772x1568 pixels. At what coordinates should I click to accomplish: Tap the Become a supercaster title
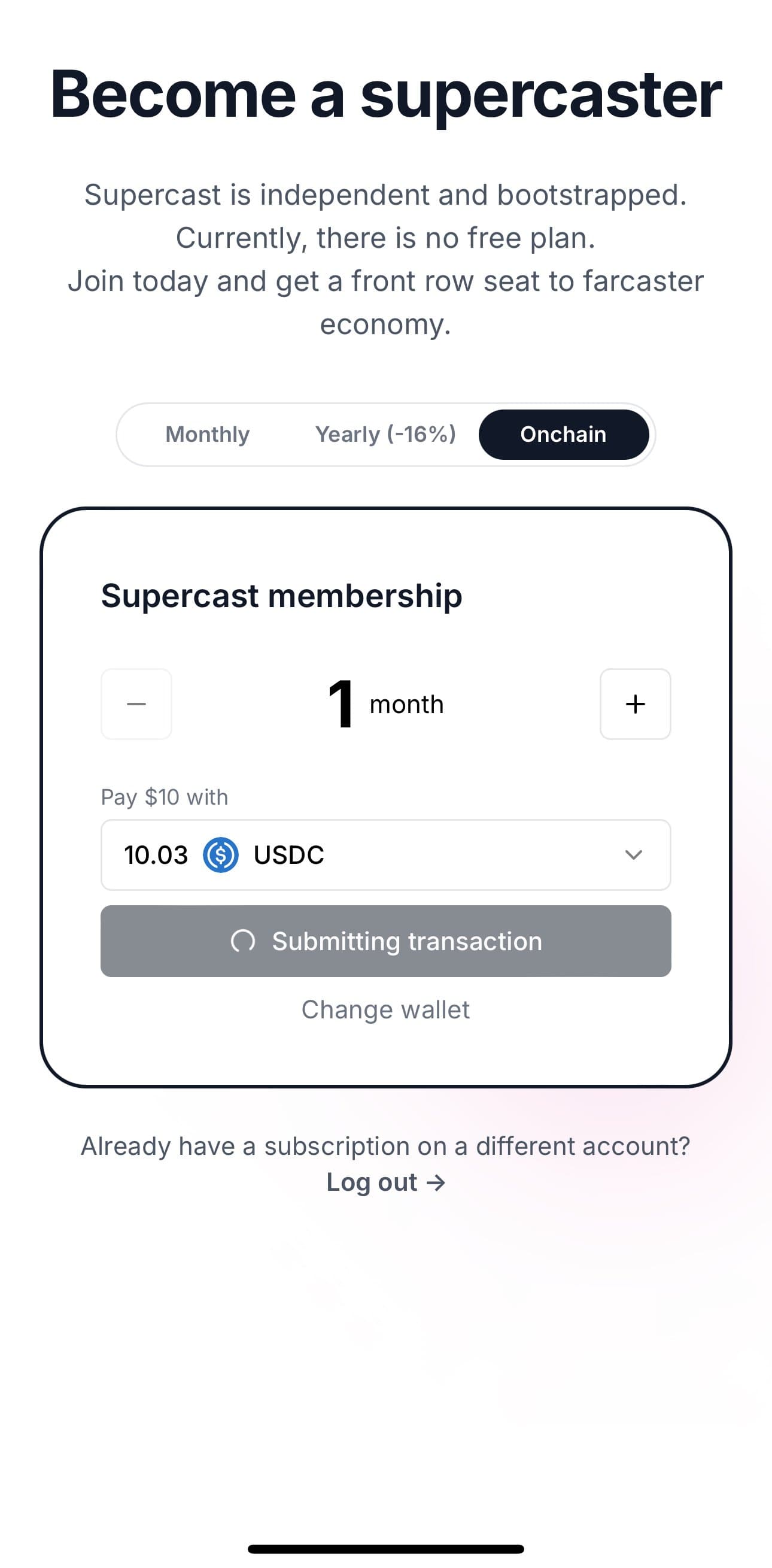(385, 95)
